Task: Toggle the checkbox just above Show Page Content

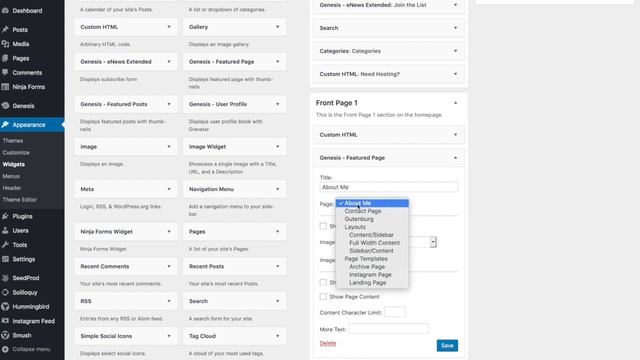Action: (x=323, y=282)
